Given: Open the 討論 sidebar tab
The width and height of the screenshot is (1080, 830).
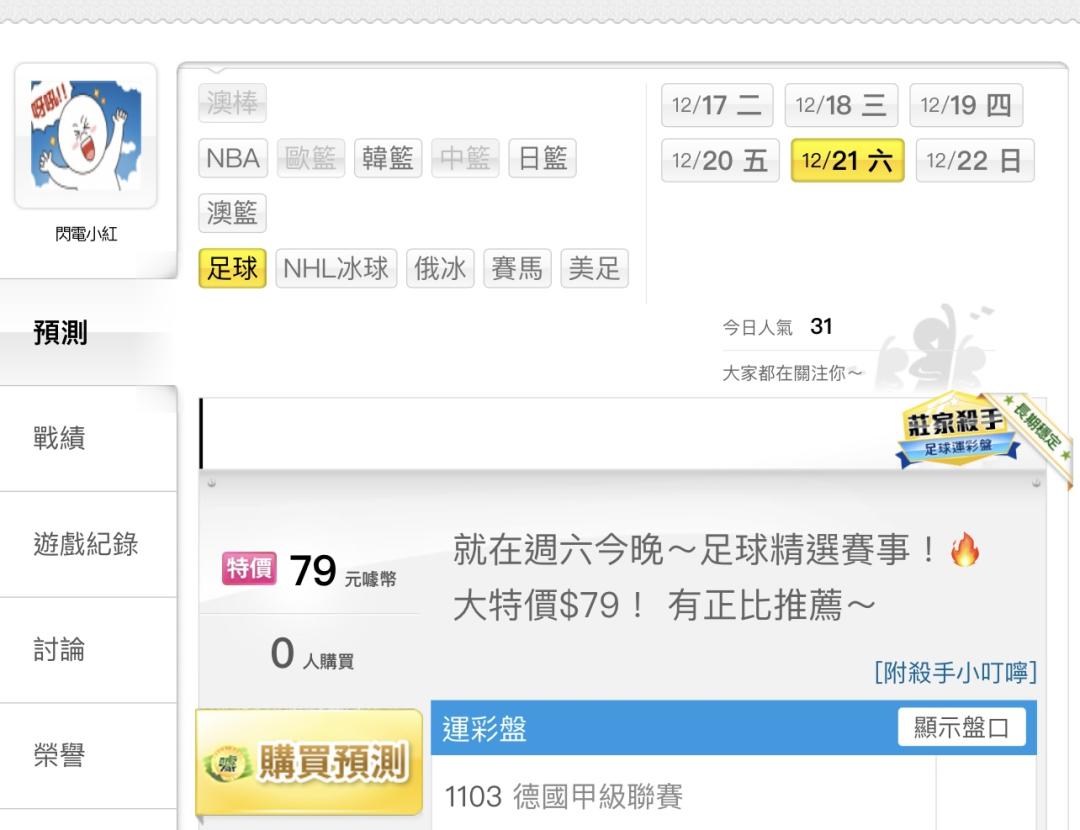Looking at the screenshot, I should (88, 650).
